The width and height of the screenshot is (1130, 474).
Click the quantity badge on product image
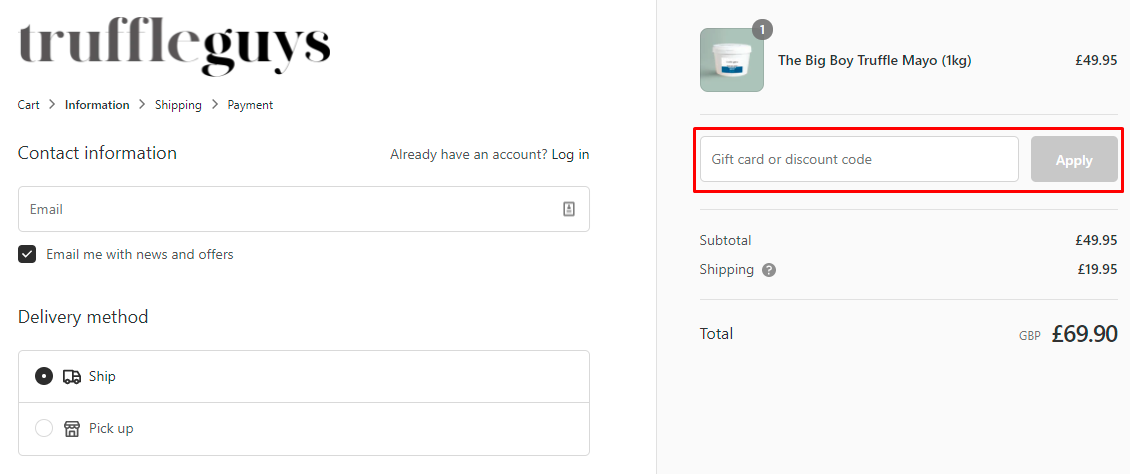click(x=762, y=30)
